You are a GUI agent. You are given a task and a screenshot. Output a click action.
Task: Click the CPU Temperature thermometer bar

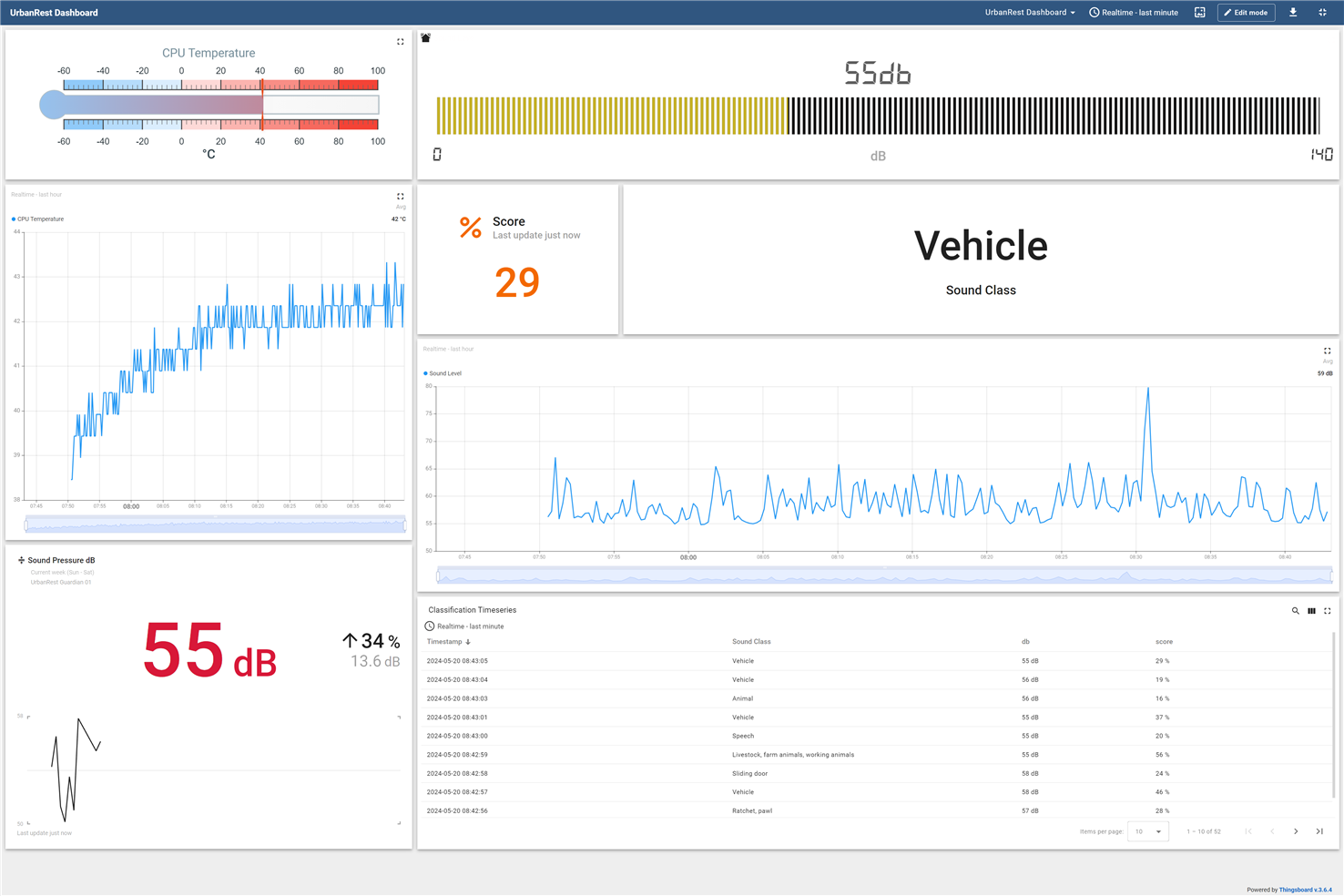[x=209, y=105]
